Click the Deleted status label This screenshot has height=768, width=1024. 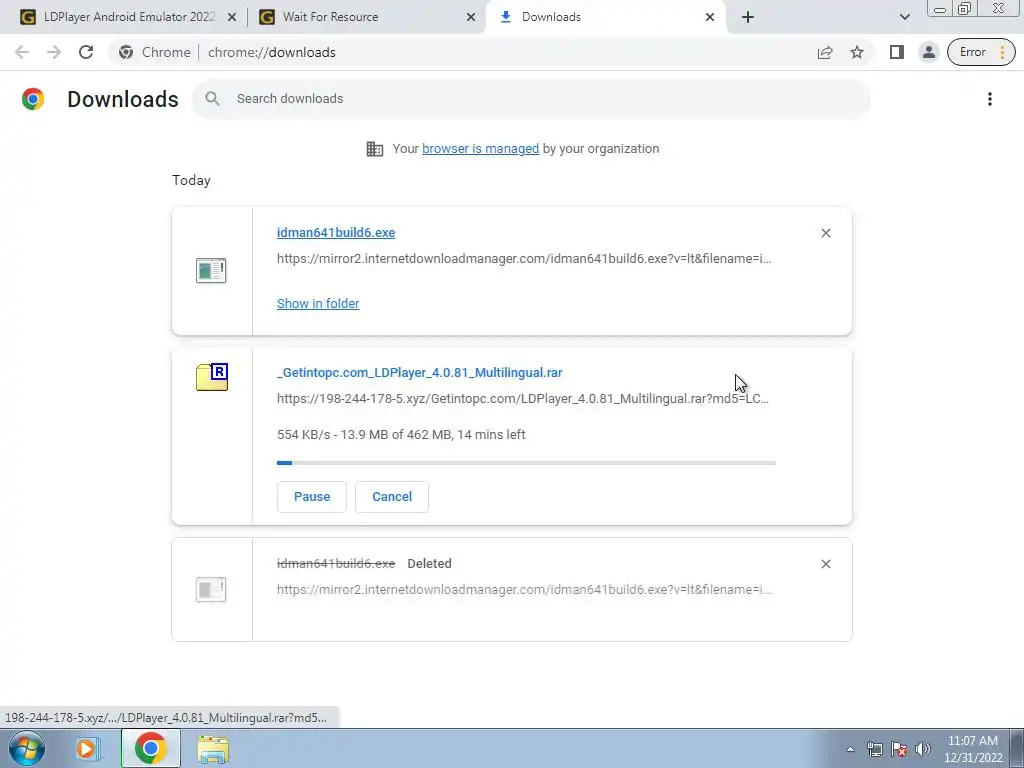pyautogui.click(x=429, y=564)
